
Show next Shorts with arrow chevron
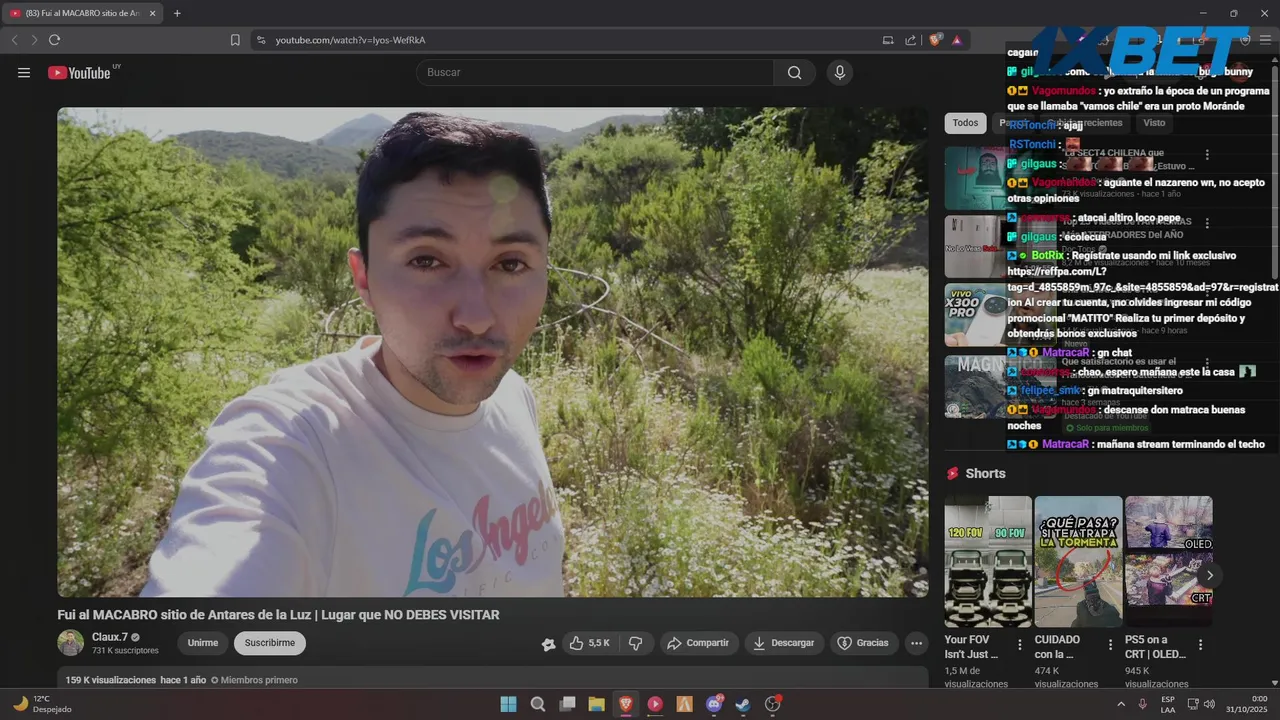pyautogui.click(x=1209, y=575)
